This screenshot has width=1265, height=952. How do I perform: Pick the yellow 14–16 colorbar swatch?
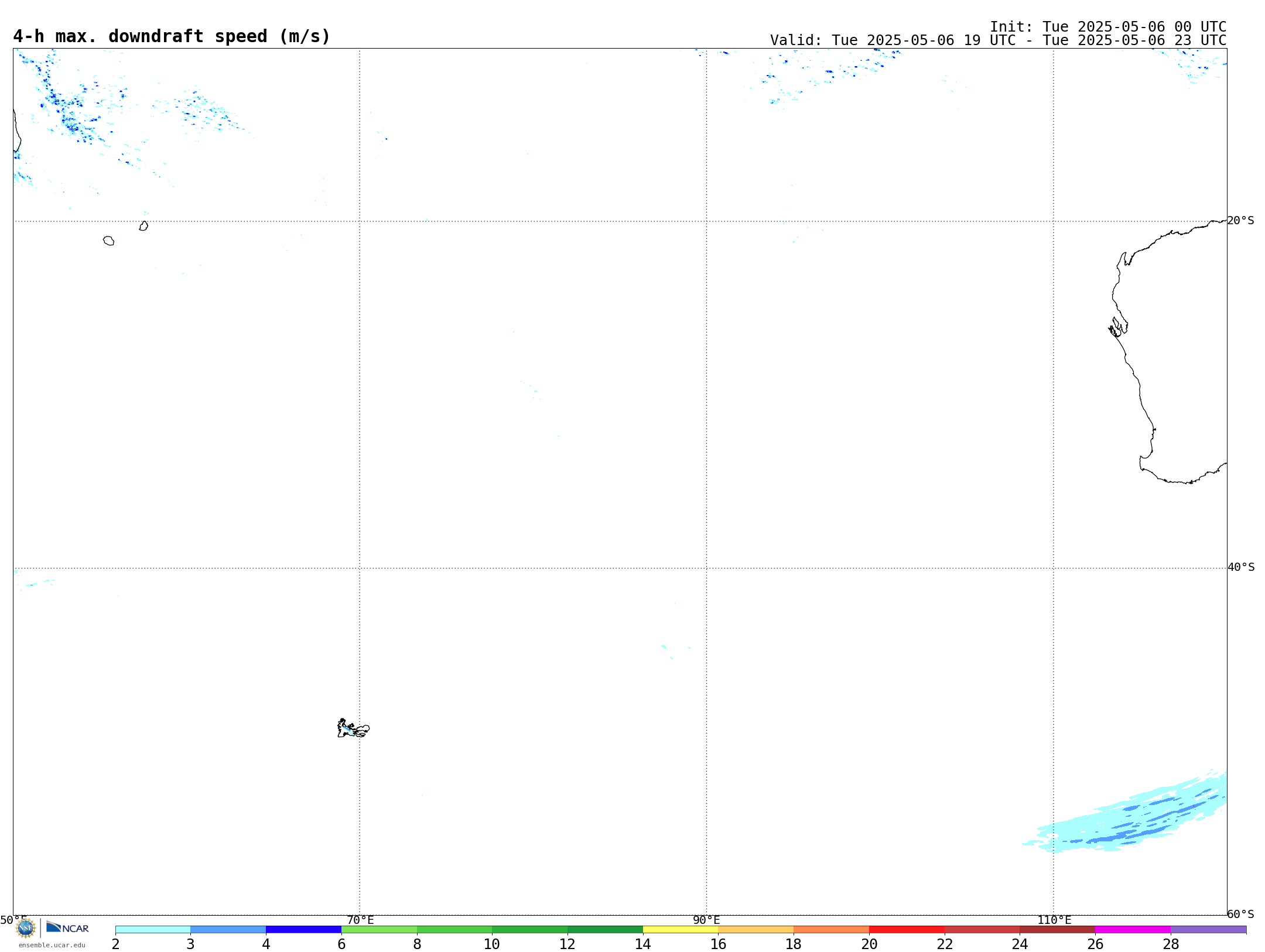click(681, 930)
